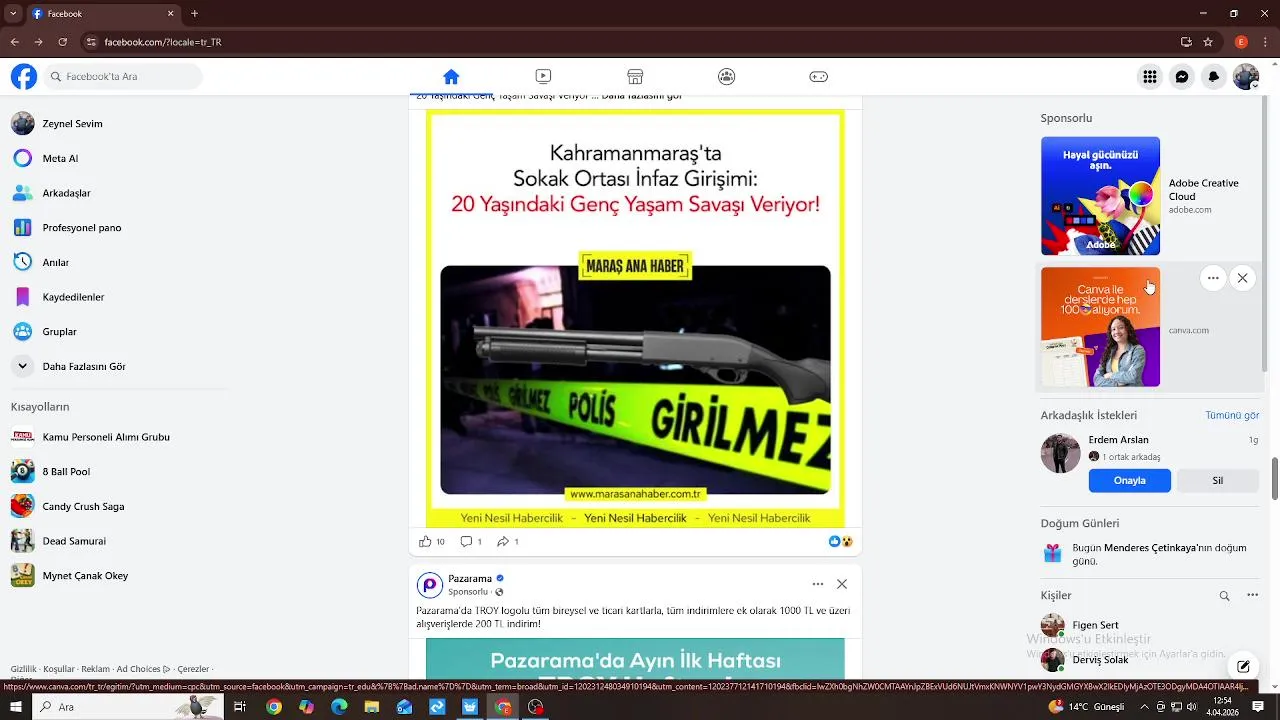Click Tümünü gör for friend requests
This screenshot has width=1280, height=720.
[1232, 415]
